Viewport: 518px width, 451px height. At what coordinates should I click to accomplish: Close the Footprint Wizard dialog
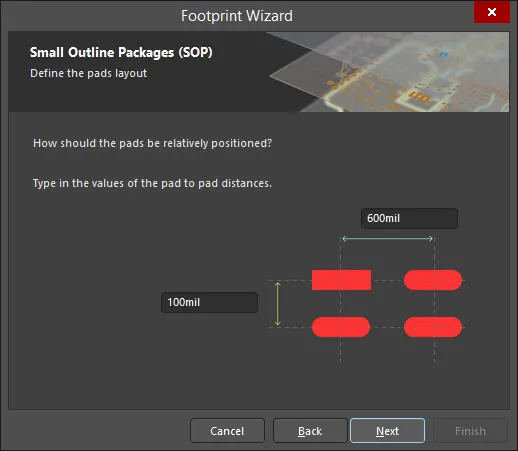click(x=492, y=12)
